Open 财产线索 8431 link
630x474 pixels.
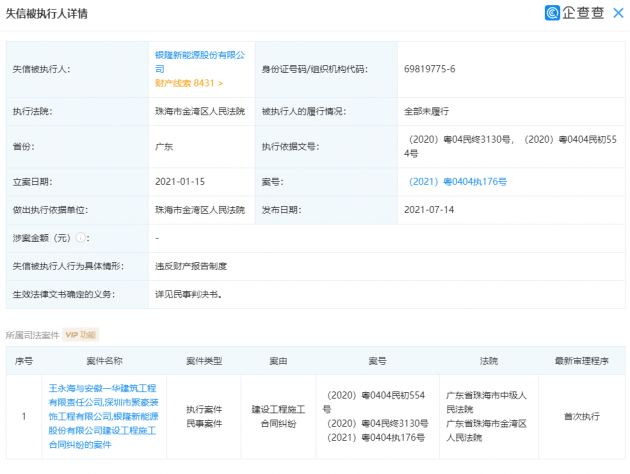pyautogui.click(x=189, y=83)
